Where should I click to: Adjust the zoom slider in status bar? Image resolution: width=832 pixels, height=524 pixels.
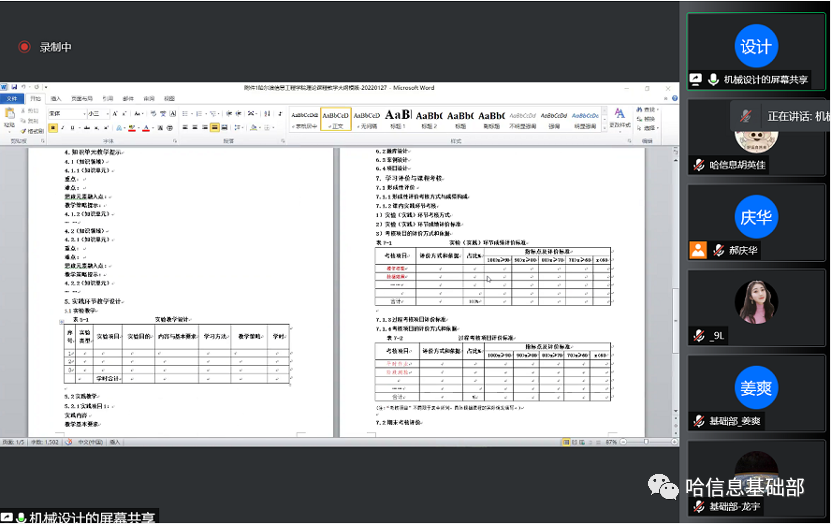[x=638, y=441]
